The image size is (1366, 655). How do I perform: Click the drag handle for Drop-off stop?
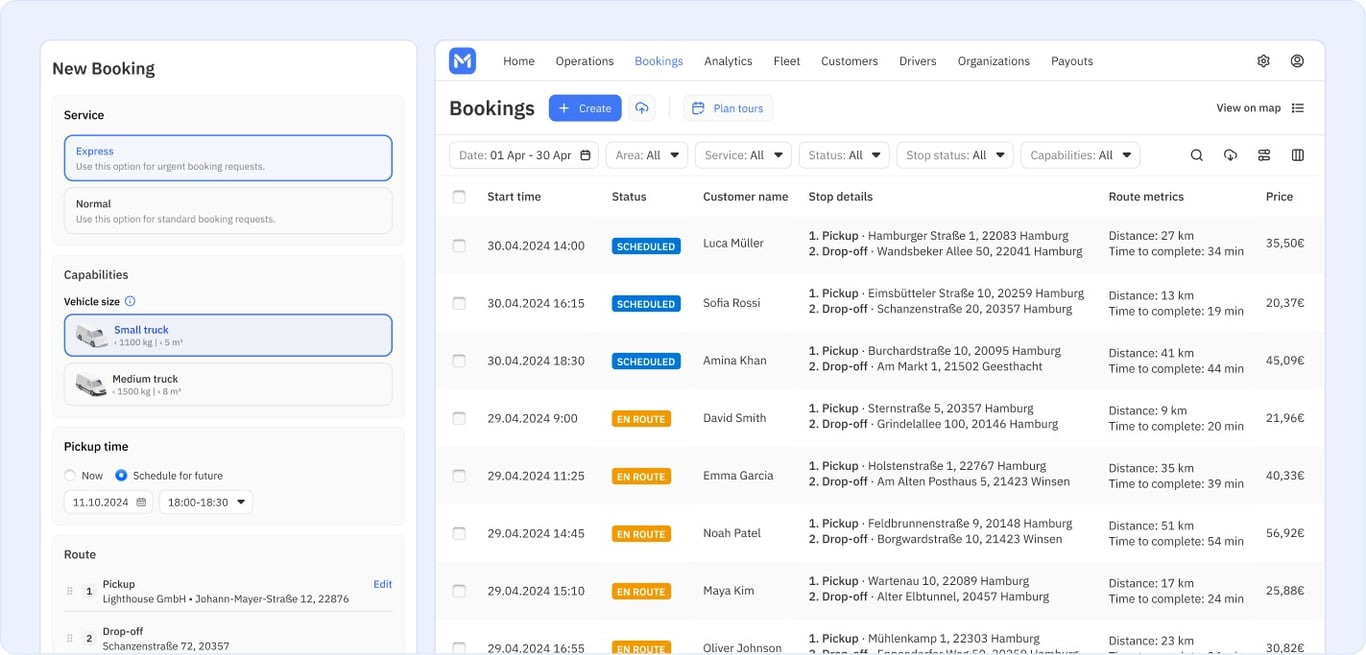[x=69, y=638]
